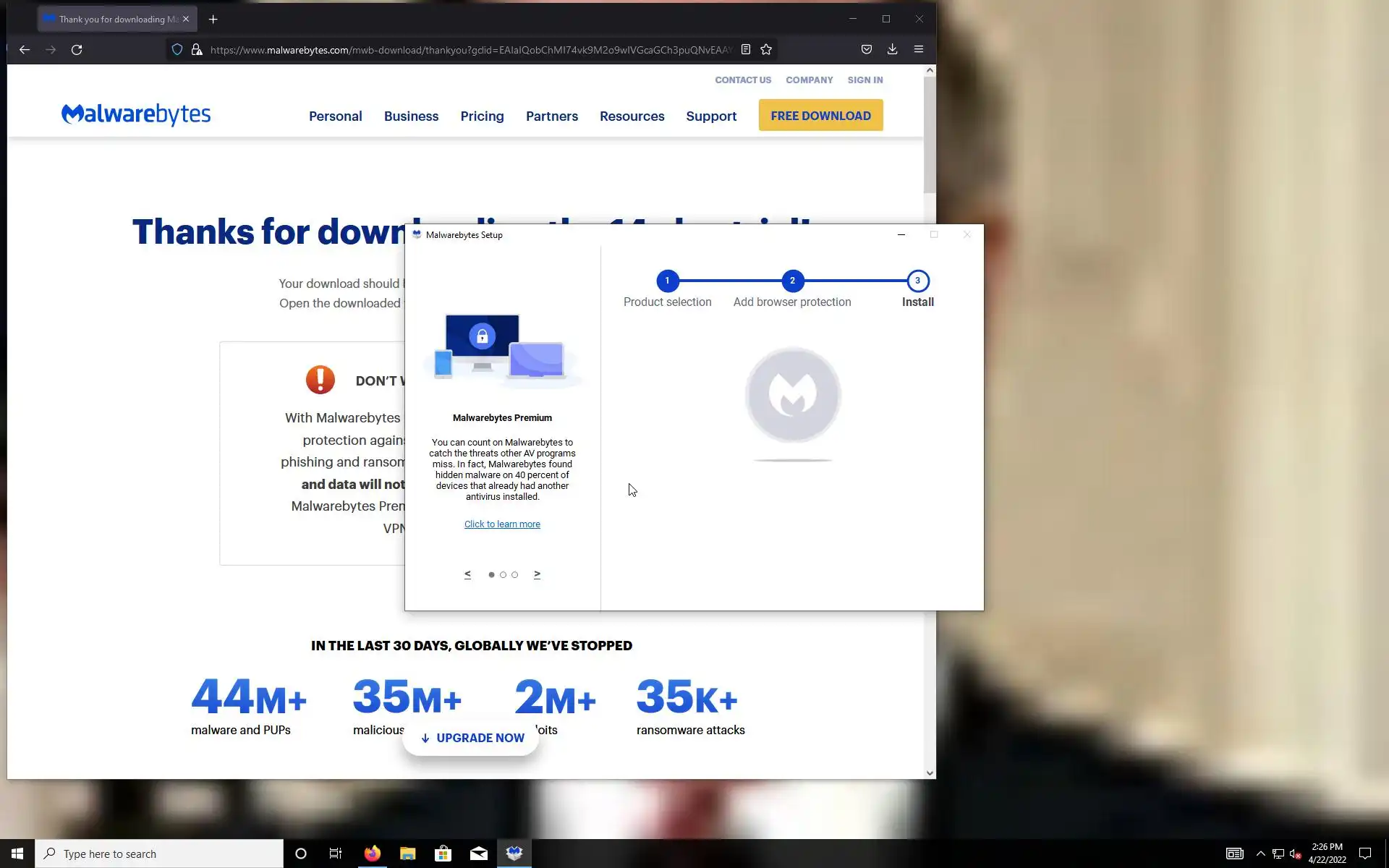Open Firefox hamburger application menu

point(919,49)
